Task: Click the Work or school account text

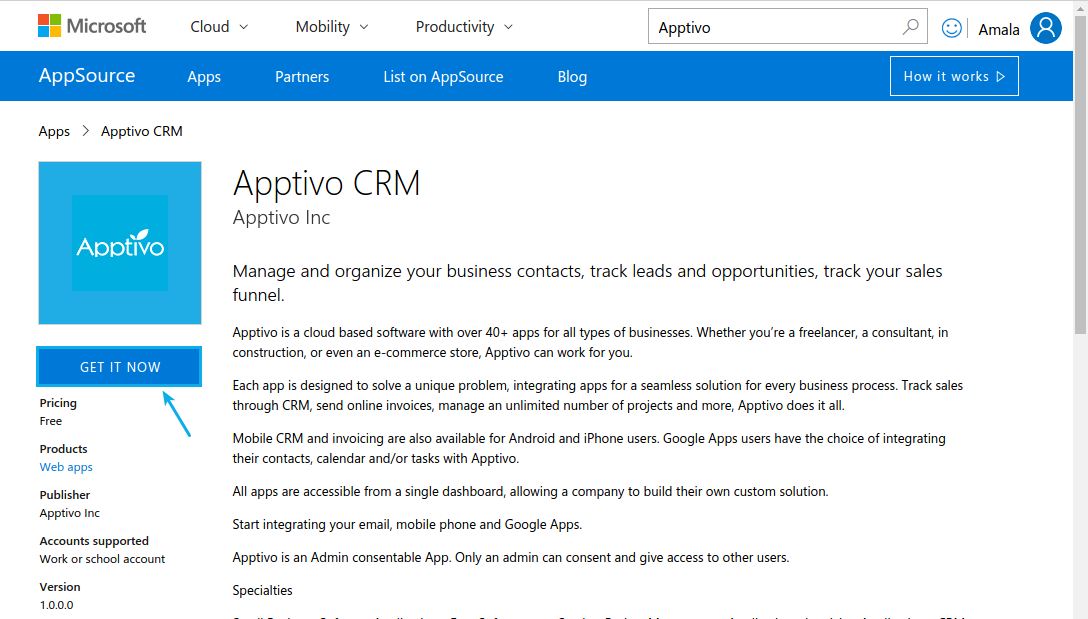Action: tap(102, 559)
